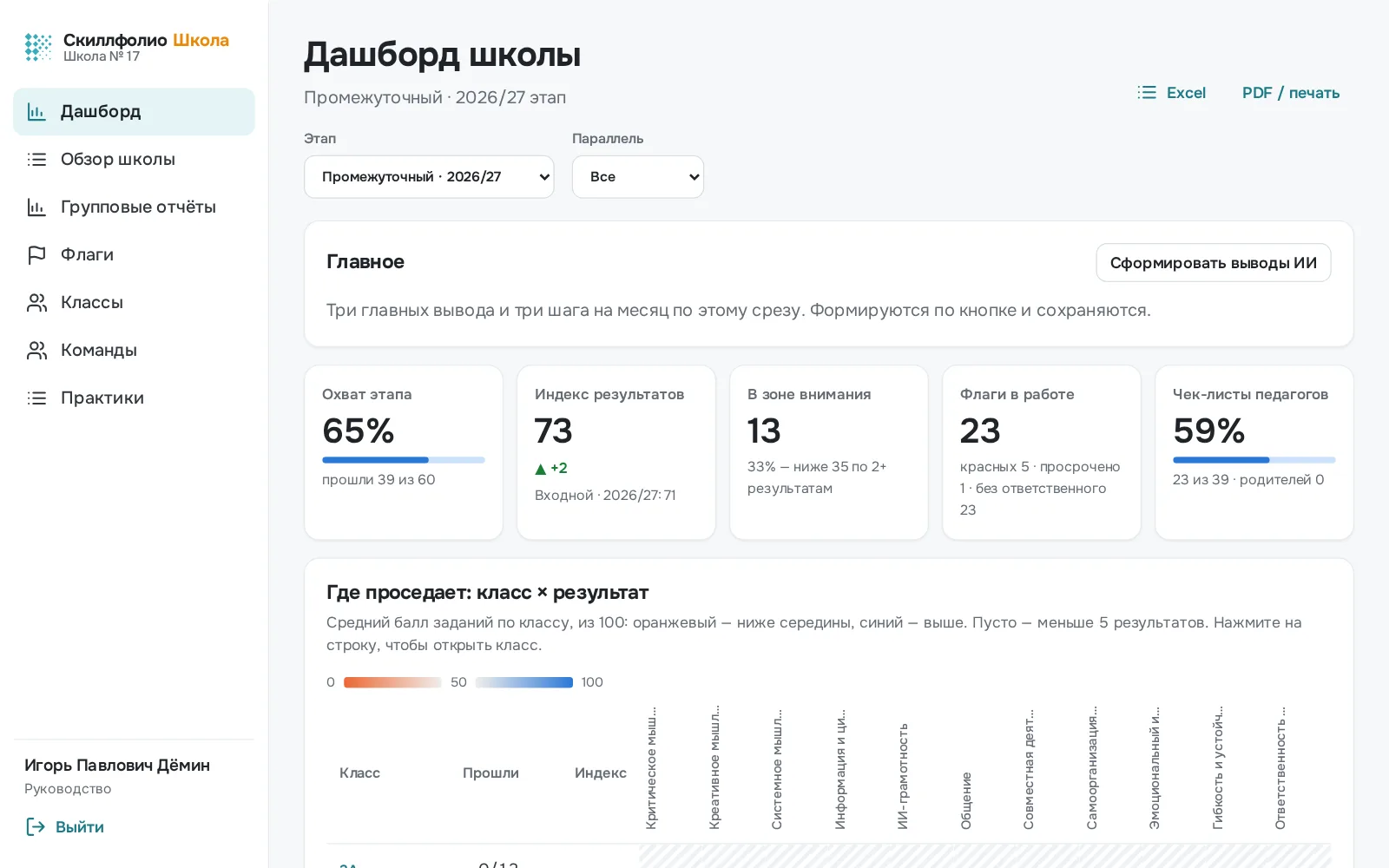Open the В зоне внимания card

829,452
